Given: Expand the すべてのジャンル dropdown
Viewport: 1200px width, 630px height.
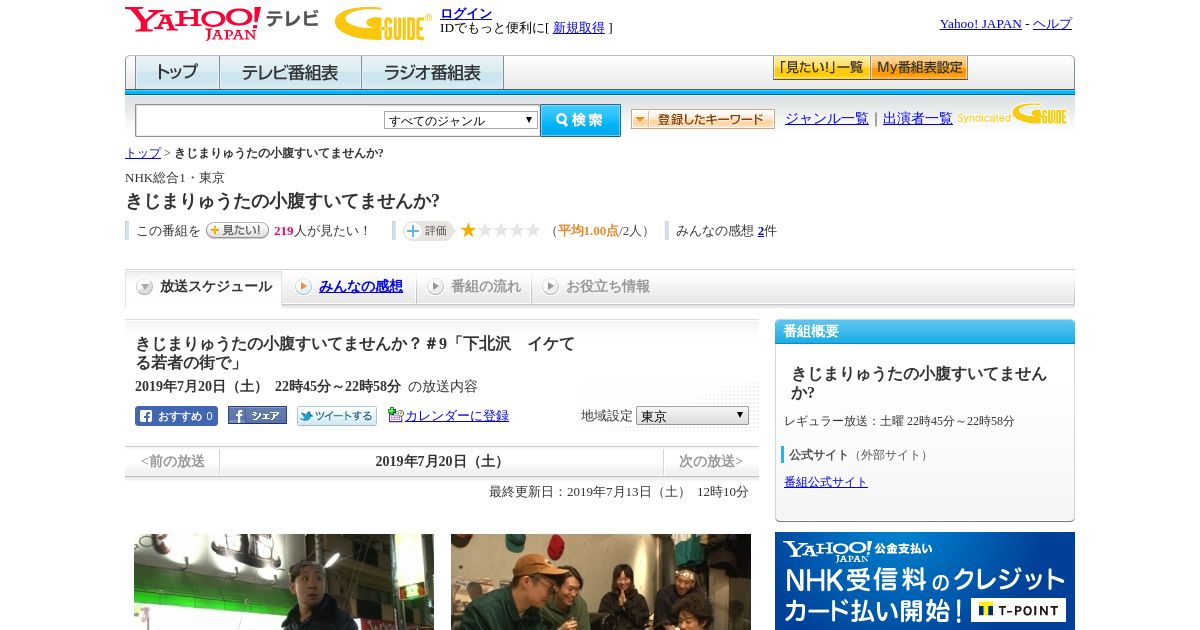Looking at the screenshot, I should click(461, 120).
